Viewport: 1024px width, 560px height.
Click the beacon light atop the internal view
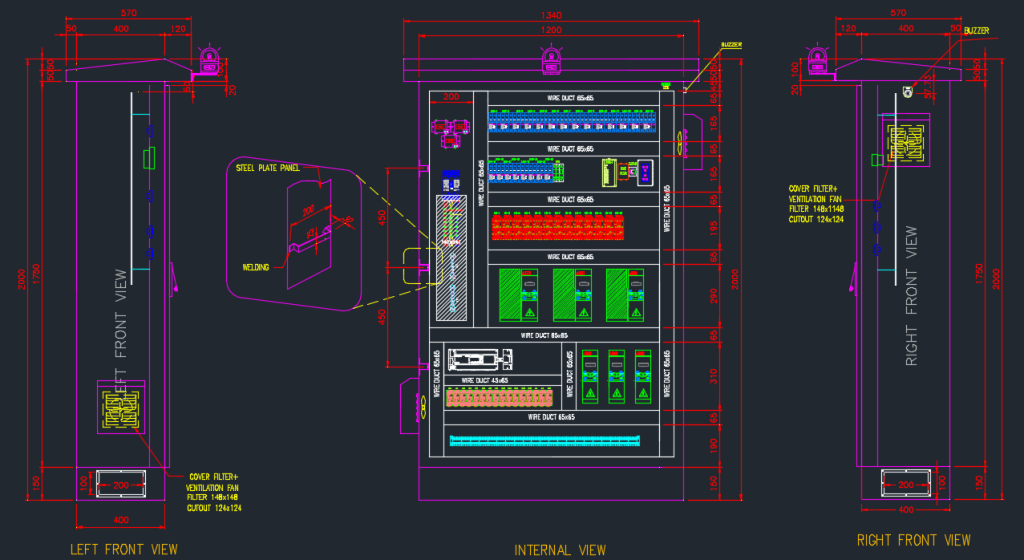pos(552,62)
